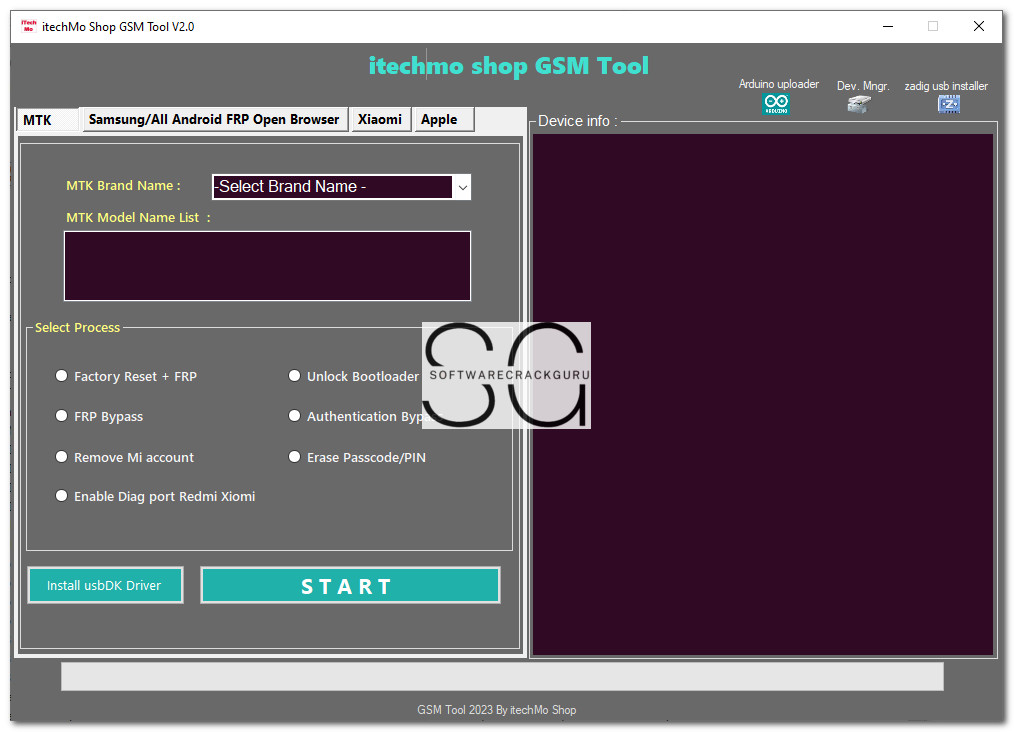Screen dimensions: 1014x732
Task: Click the itechMo app icon in title bar
Action: [x=28, y=27]
